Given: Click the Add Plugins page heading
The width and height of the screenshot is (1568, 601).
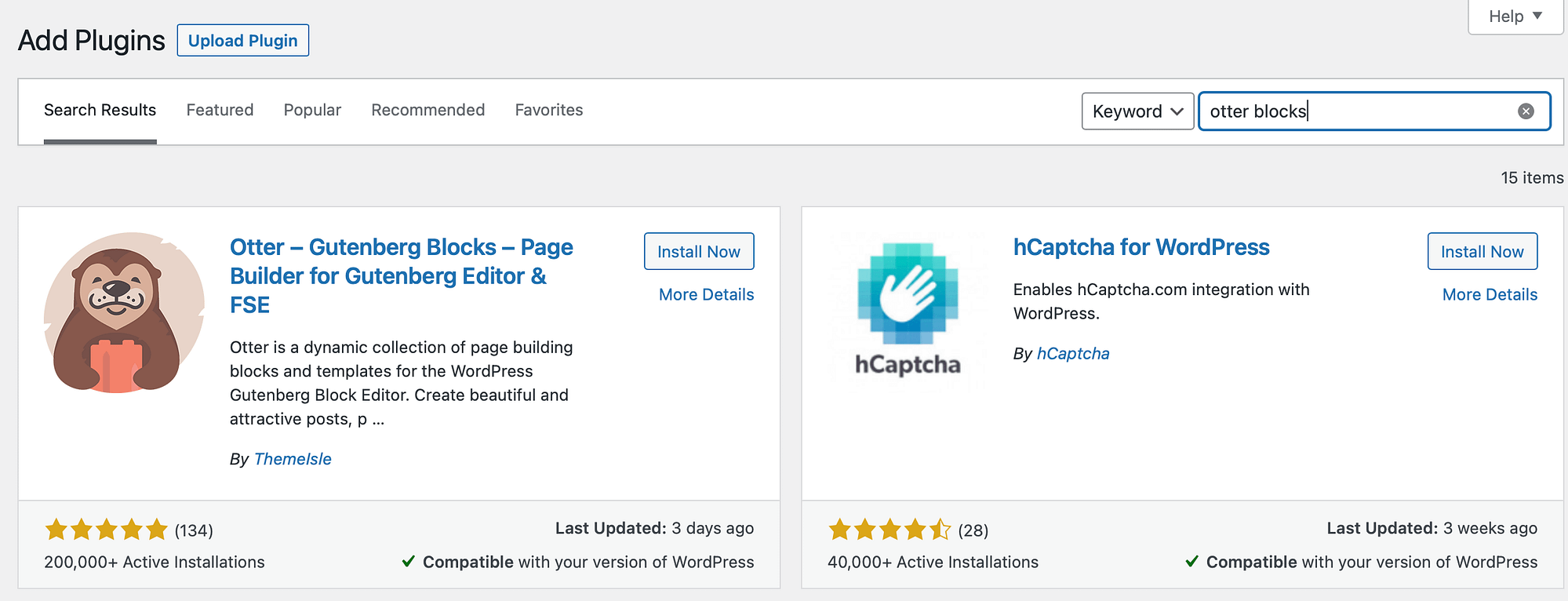Looking at the screenshot, I should click(92, 41).
